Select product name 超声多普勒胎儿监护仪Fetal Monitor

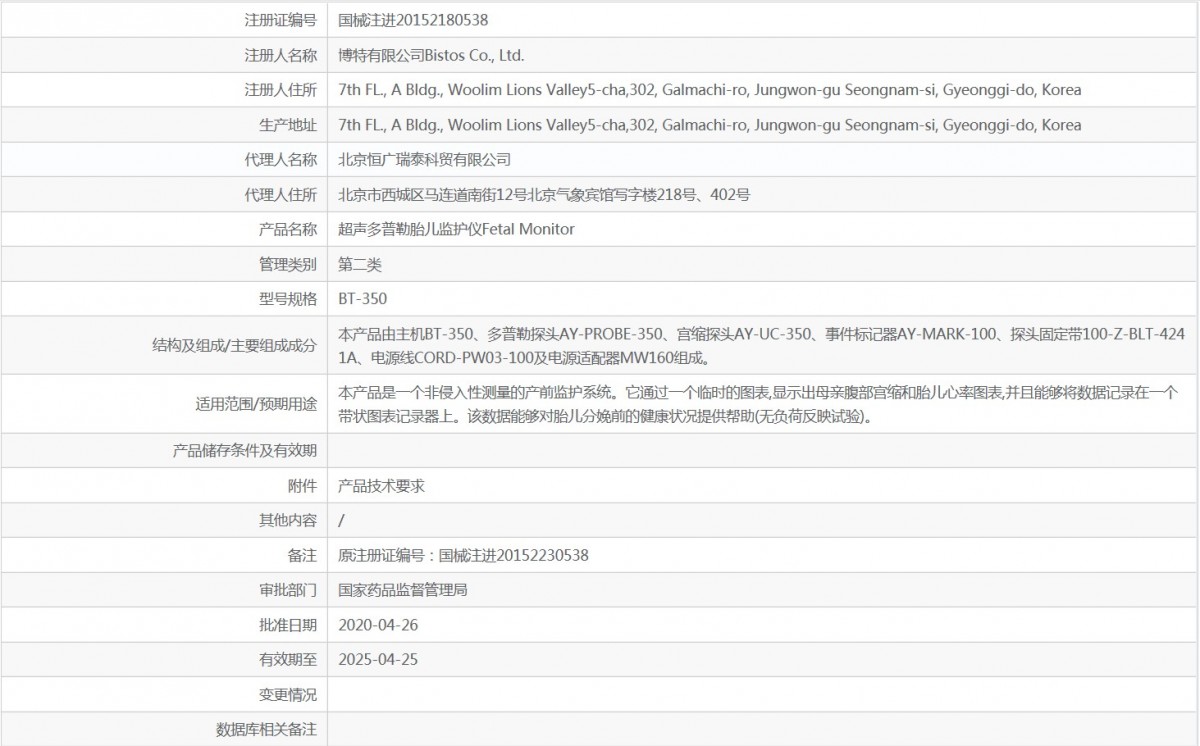click(456, 229)
